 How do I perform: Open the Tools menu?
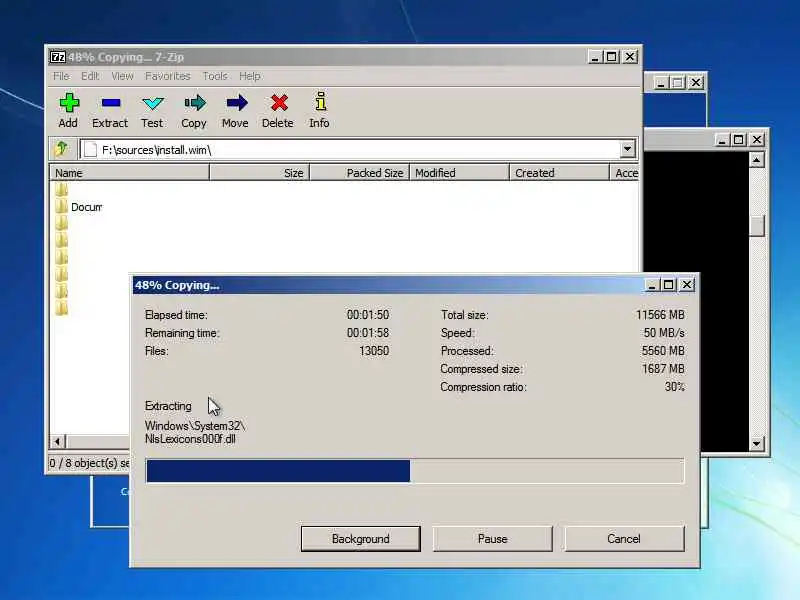(x=215, y=76)
